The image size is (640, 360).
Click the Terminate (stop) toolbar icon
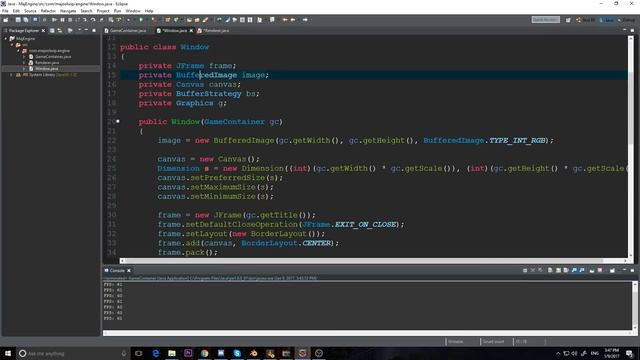coord(70,20)
